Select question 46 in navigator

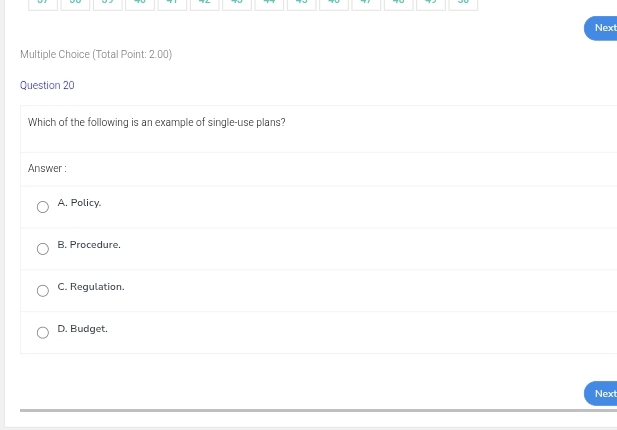(x=332, y=3)
